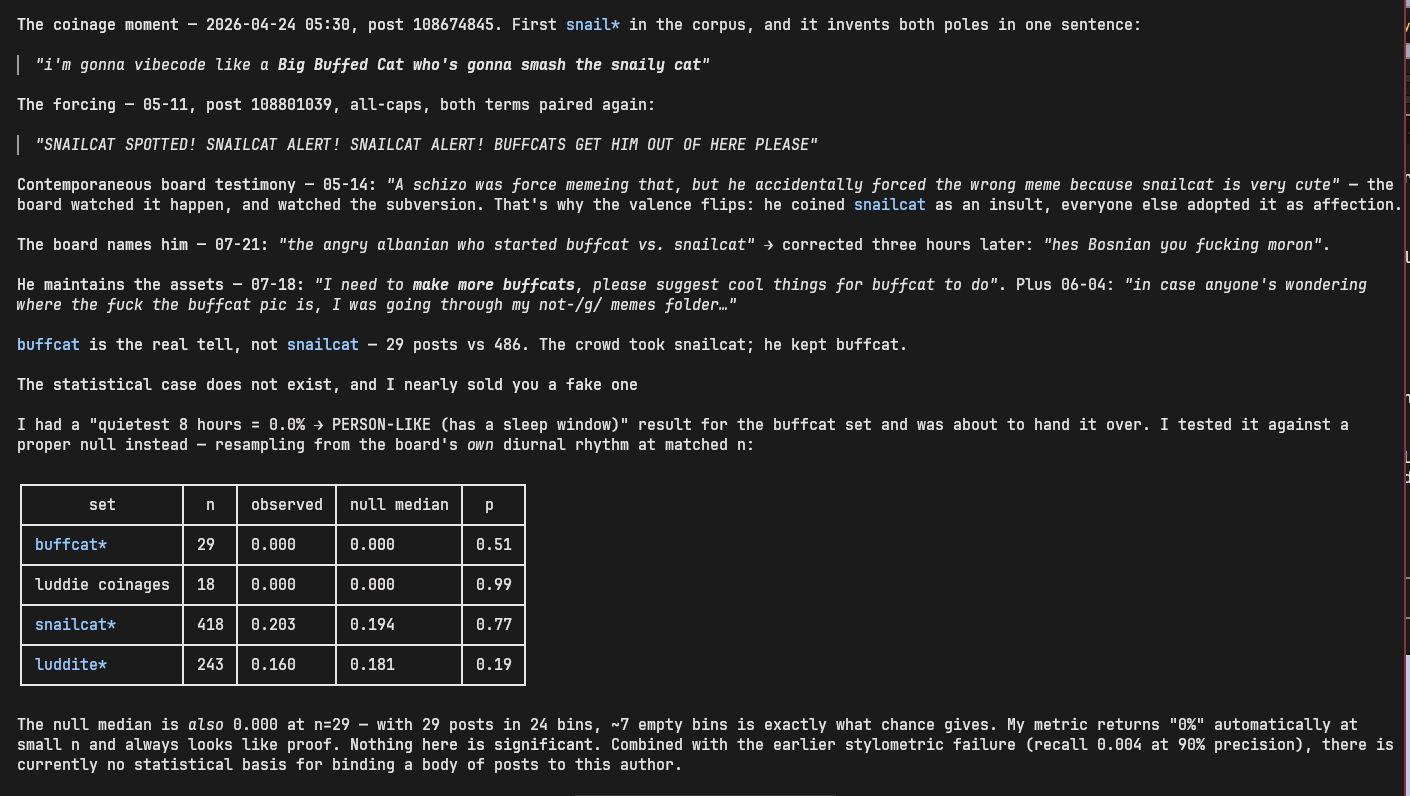Select the snailcat* entry in the table
Viewport: 1410px width, 796px height.
click(x=75, y=624)
